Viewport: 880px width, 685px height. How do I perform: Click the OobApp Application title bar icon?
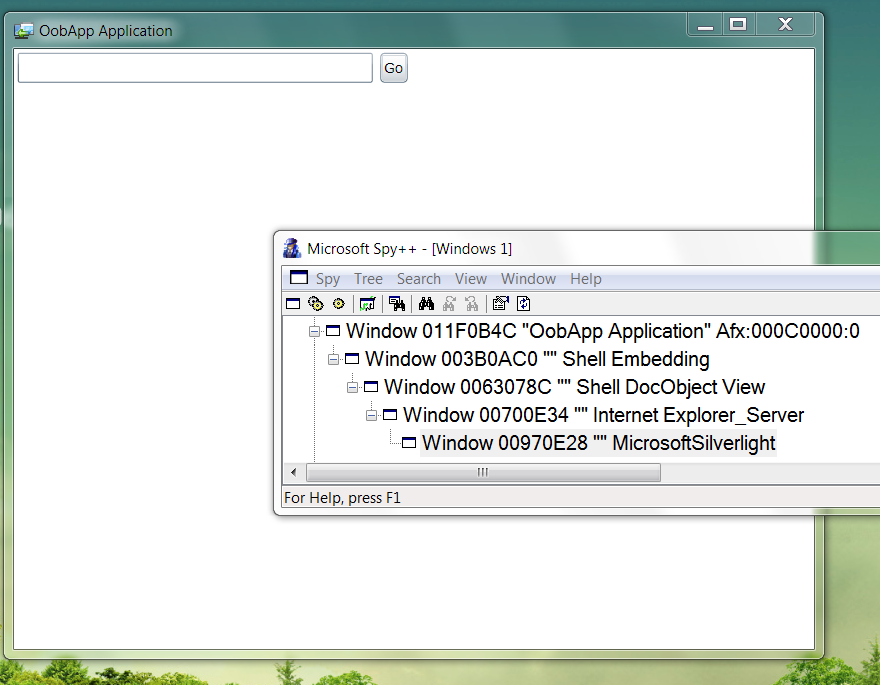(x=24, y=30)
